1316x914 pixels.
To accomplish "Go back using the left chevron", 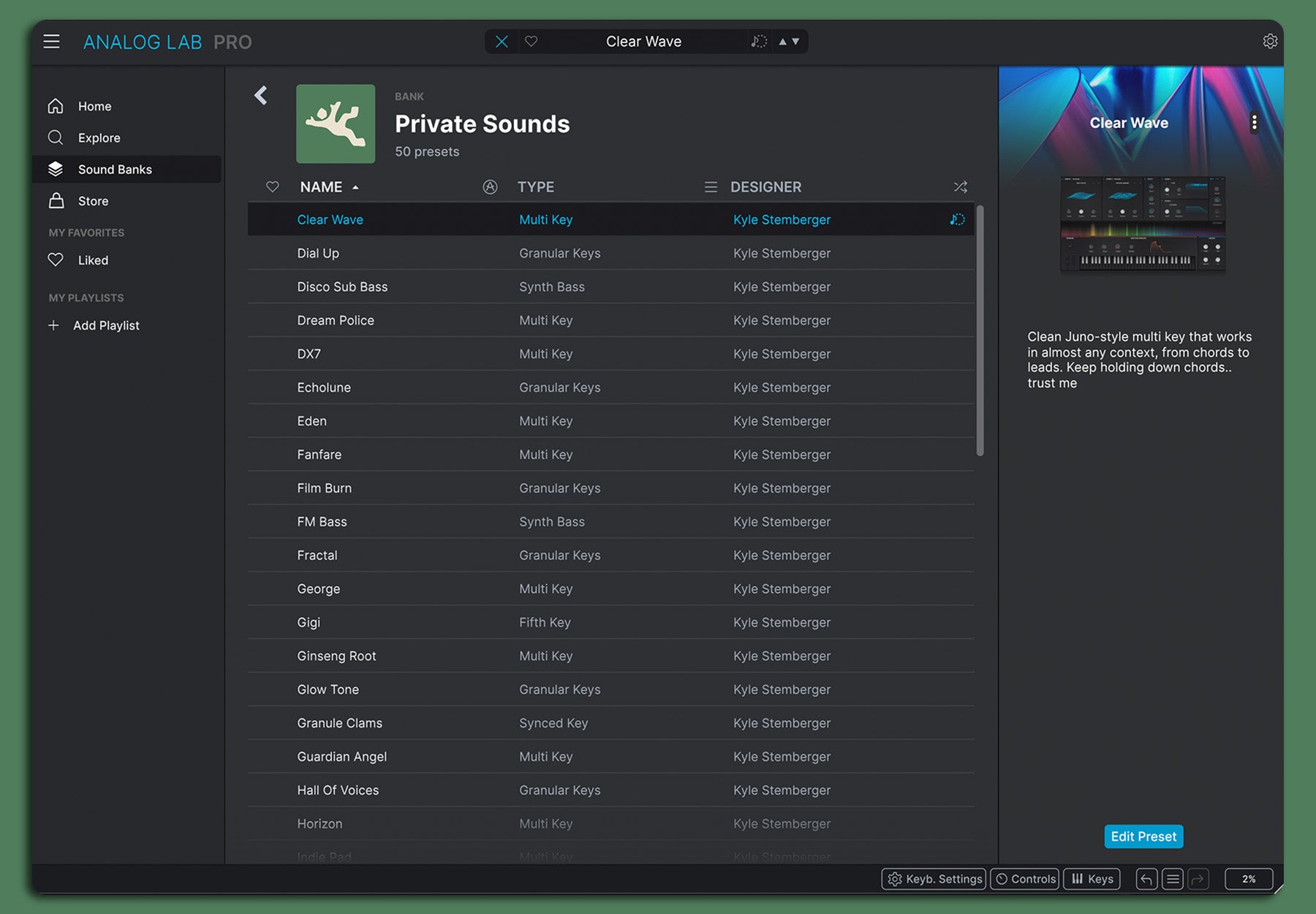I will [x=261, y=96].
